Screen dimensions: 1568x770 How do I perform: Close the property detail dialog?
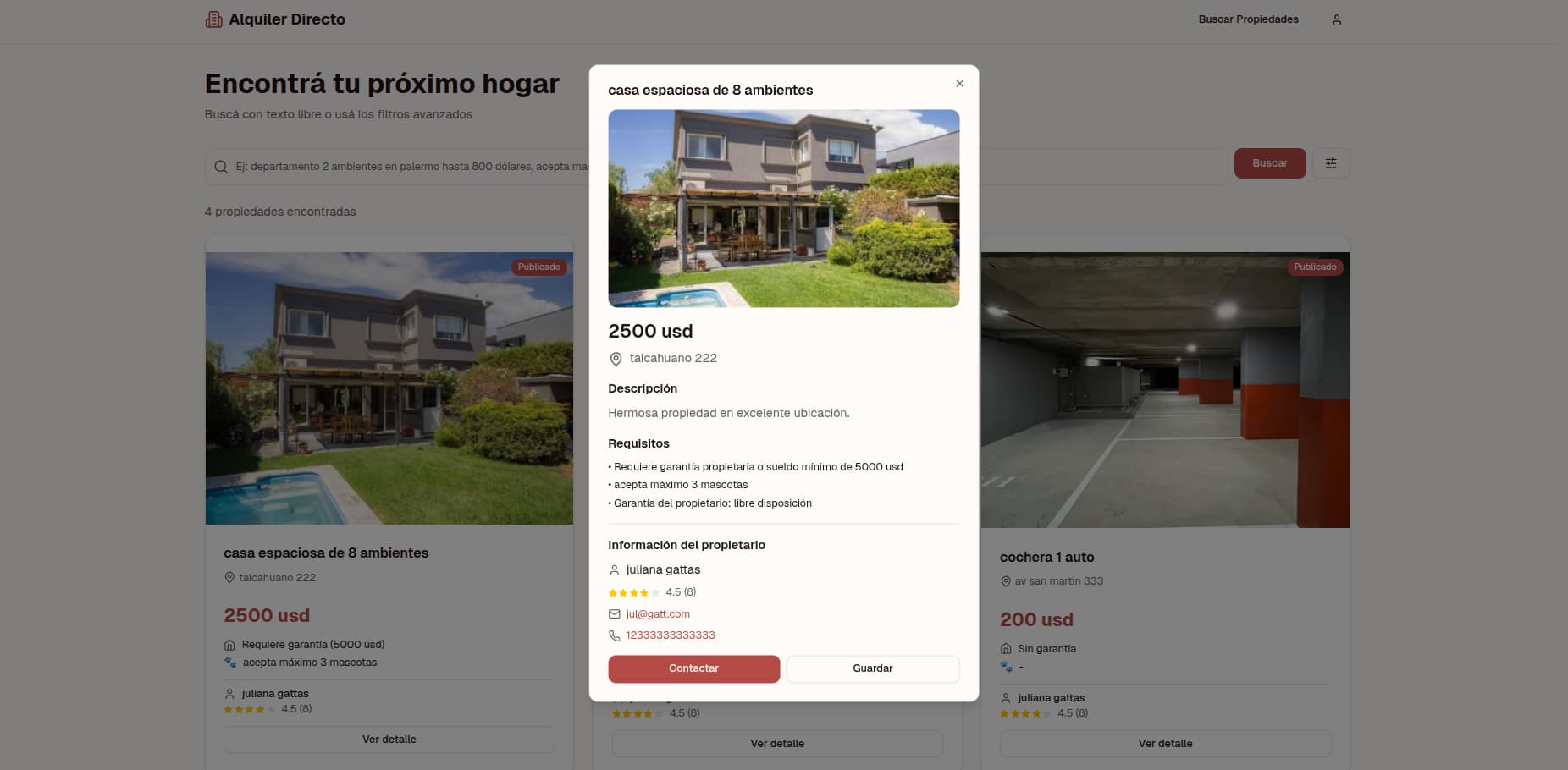[x=959, y=84]
